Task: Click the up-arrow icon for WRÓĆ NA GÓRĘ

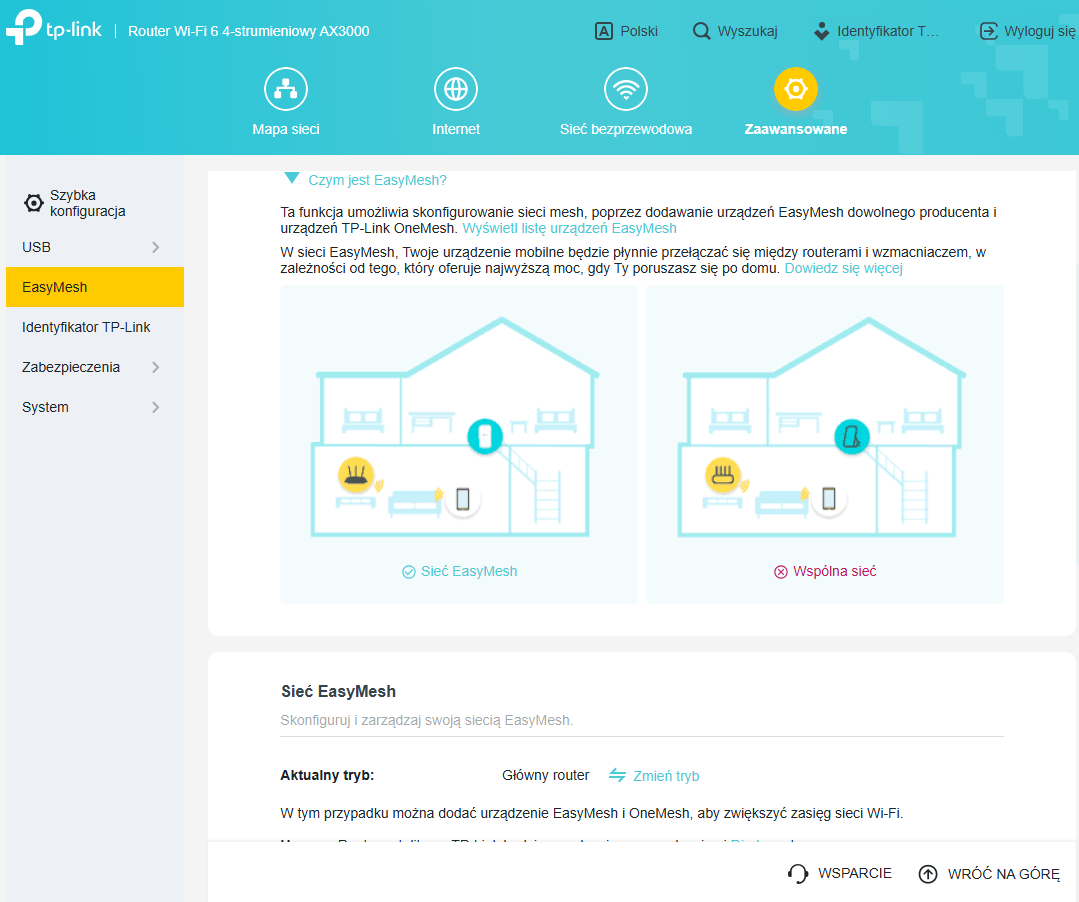Action: 928,874
